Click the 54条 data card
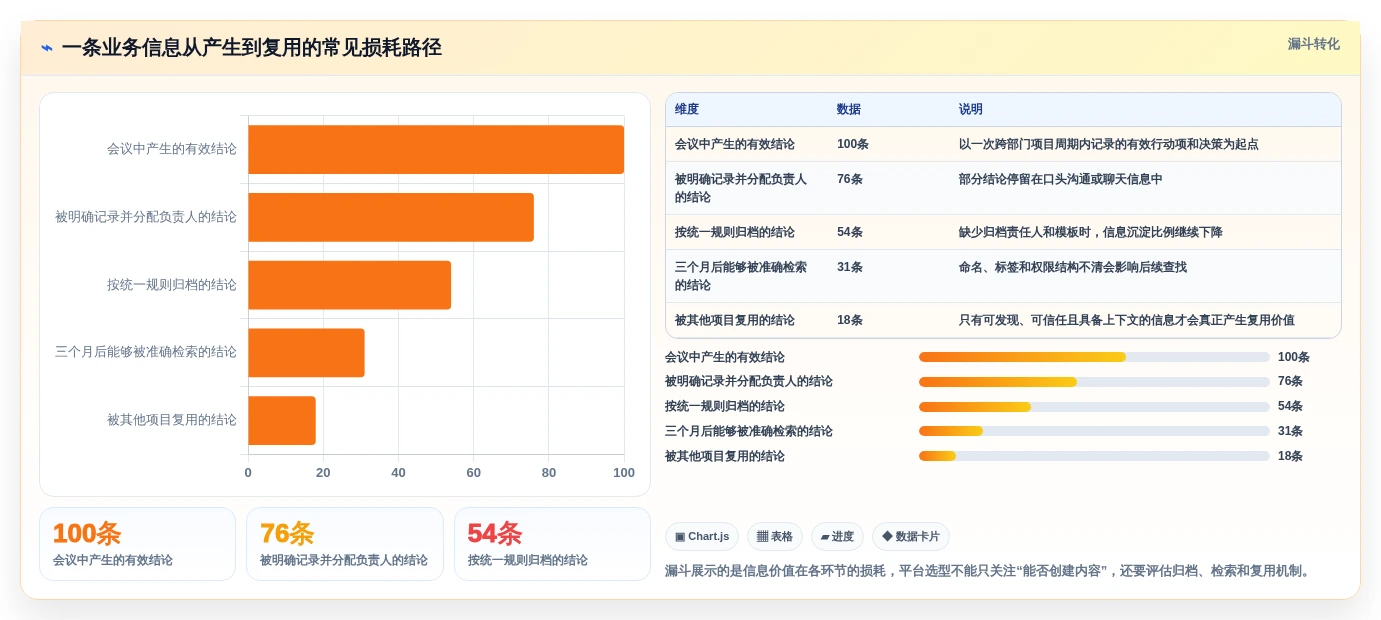 552,544
